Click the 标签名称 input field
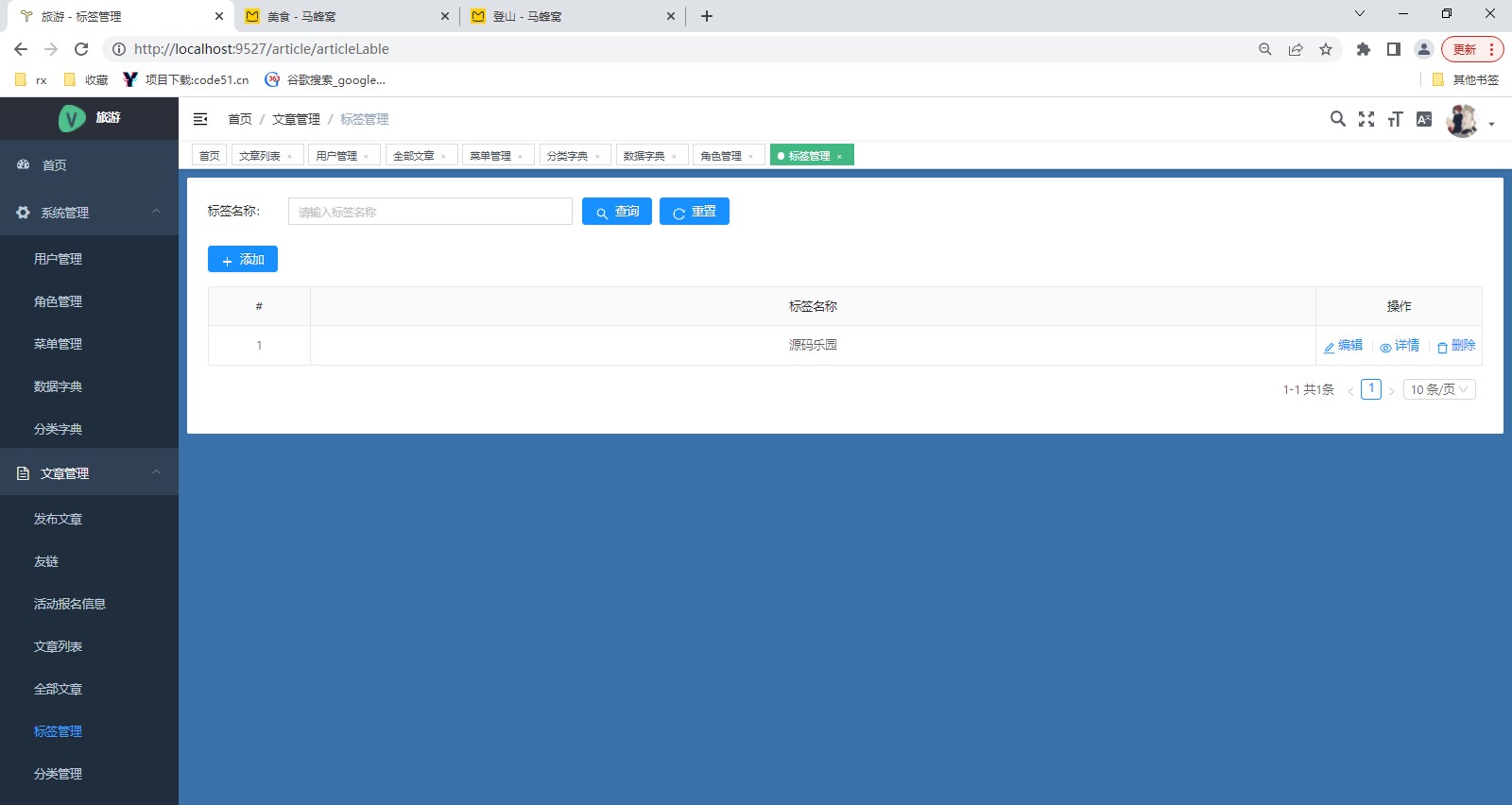This screenshot has width=1512, height=805. (430, 212)
